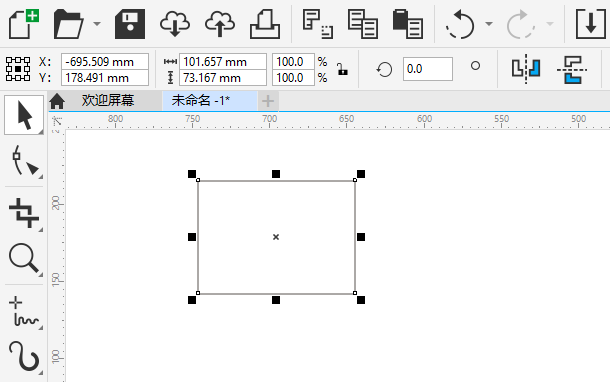Select the Shape edit tool

pos(24,161)
